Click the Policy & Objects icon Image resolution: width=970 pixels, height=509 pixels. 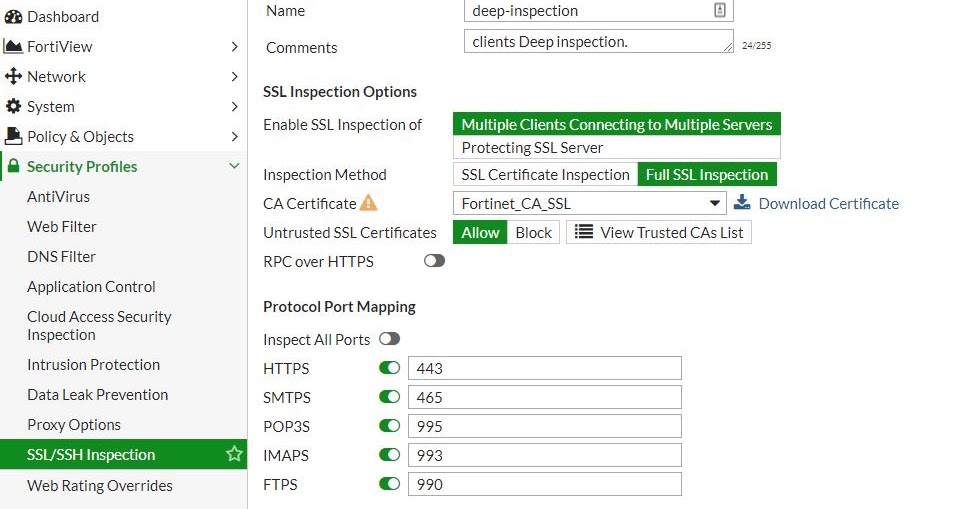(13, 137)
